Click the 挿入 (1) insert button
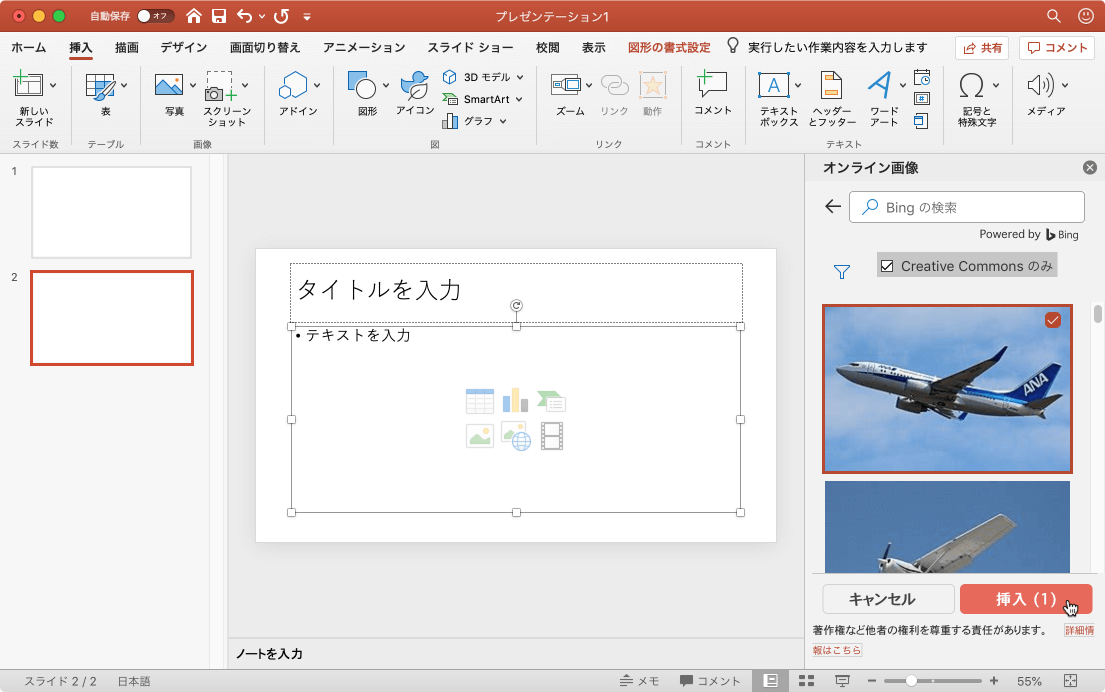The height and width of the screenshot is (692, 1105). [x=1025, y=599]
